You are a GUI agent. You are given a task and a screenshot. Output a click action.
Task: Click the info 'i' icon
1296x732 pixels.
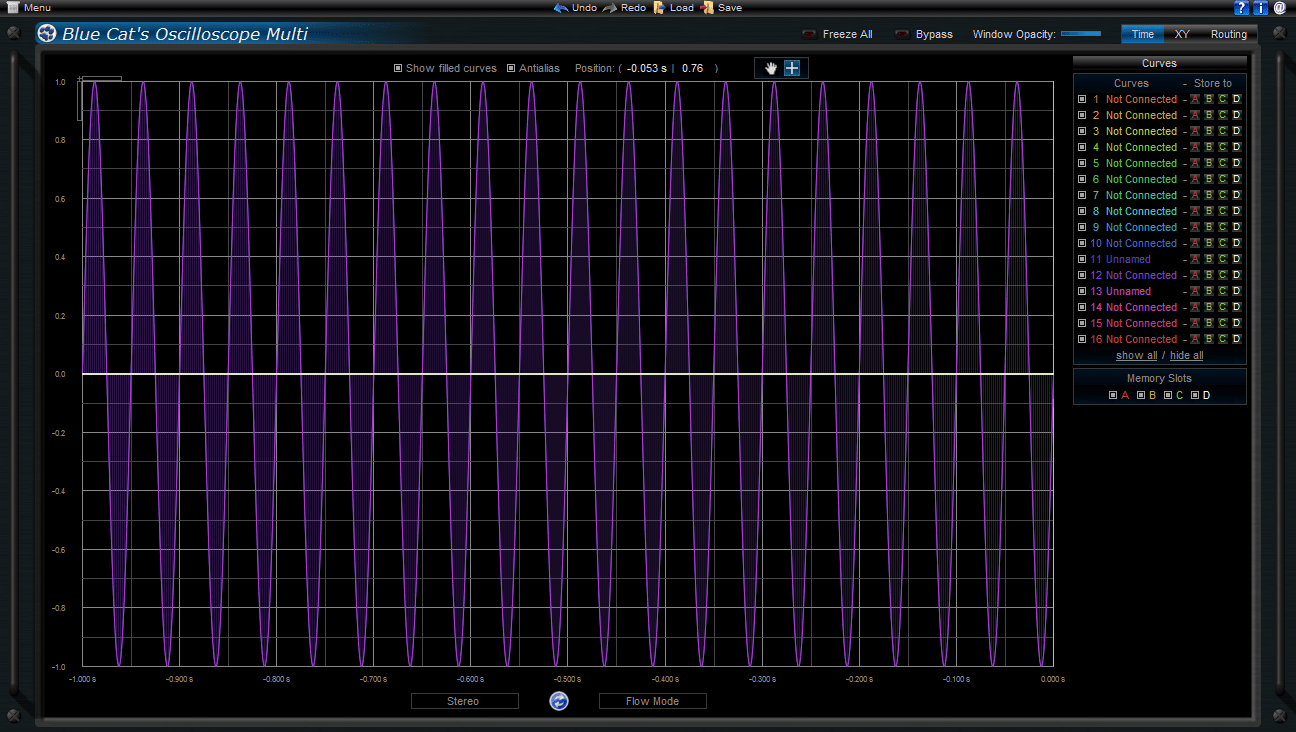click(x=1260, y=8)
